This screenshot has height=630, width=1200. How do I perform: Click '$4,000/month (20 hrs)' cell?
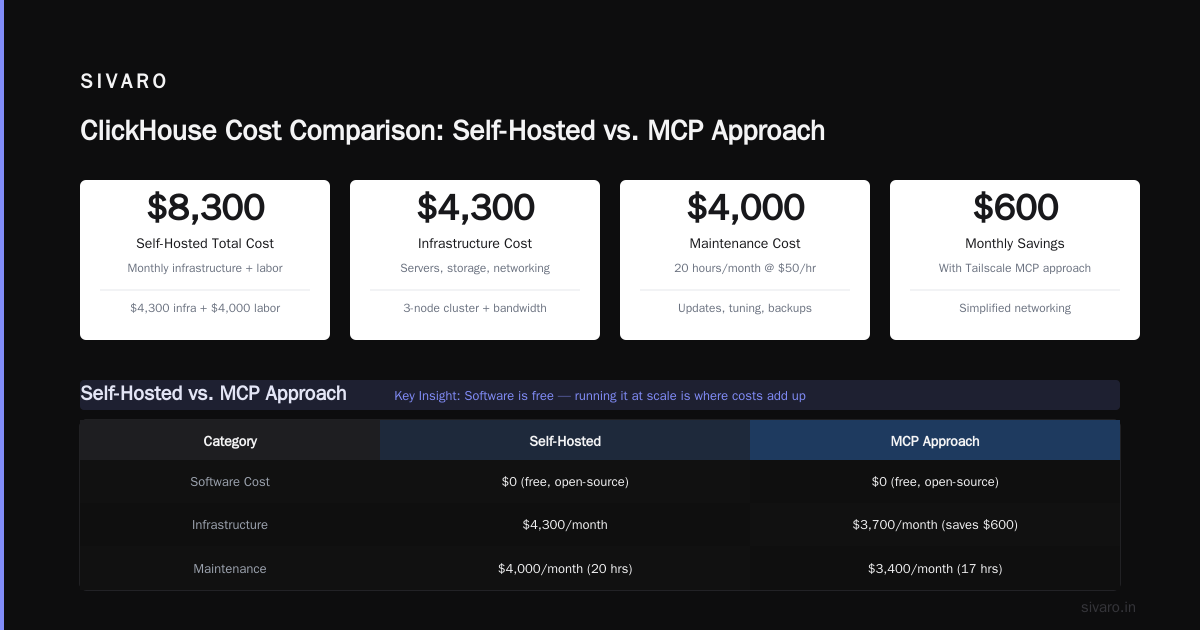tap(565, 569)
